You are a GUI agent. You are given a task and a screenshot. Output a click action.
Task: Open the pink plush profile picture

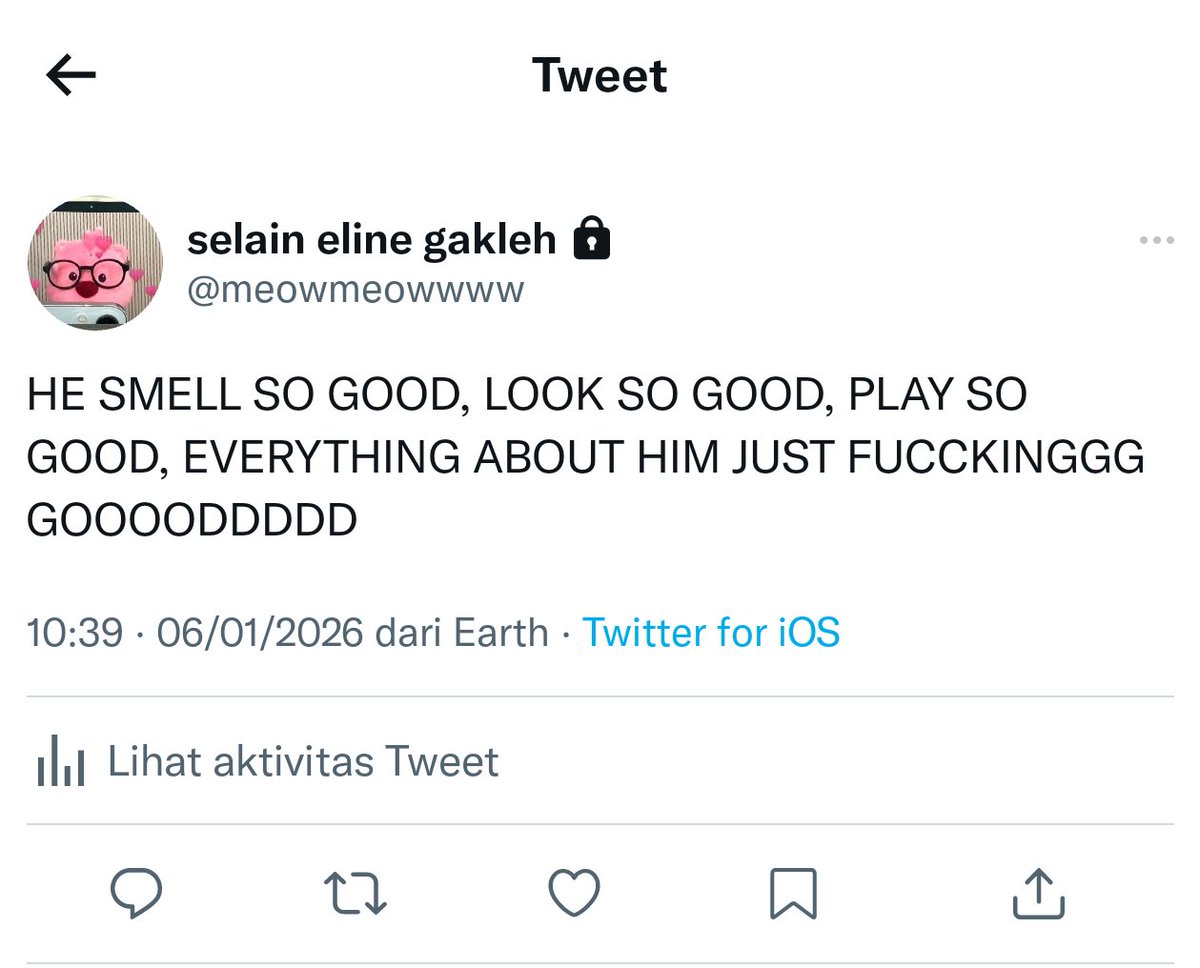pyautogui.click(x=95, y=264)
